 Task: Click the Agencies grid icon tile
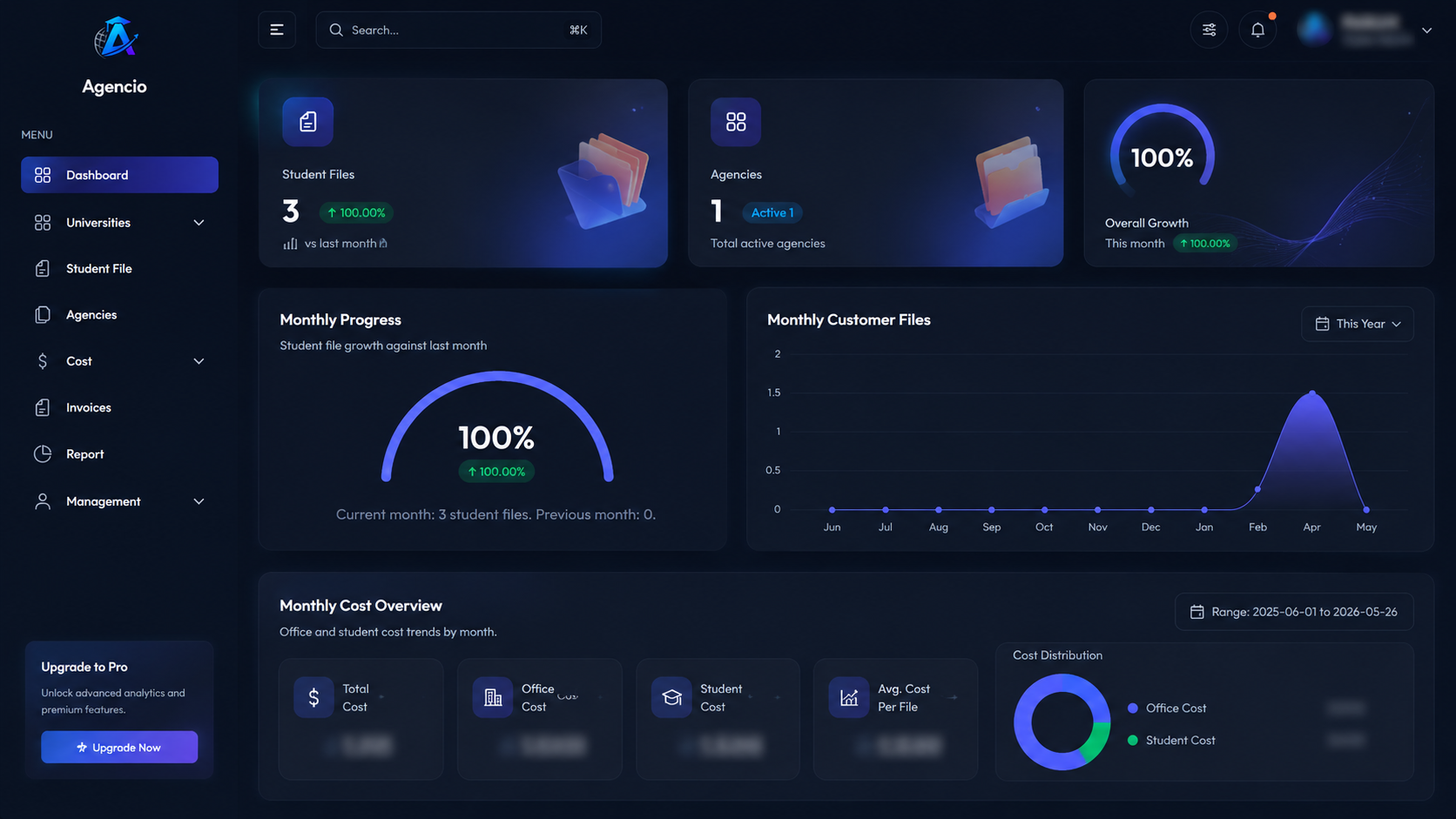click(x=736, y=122)
